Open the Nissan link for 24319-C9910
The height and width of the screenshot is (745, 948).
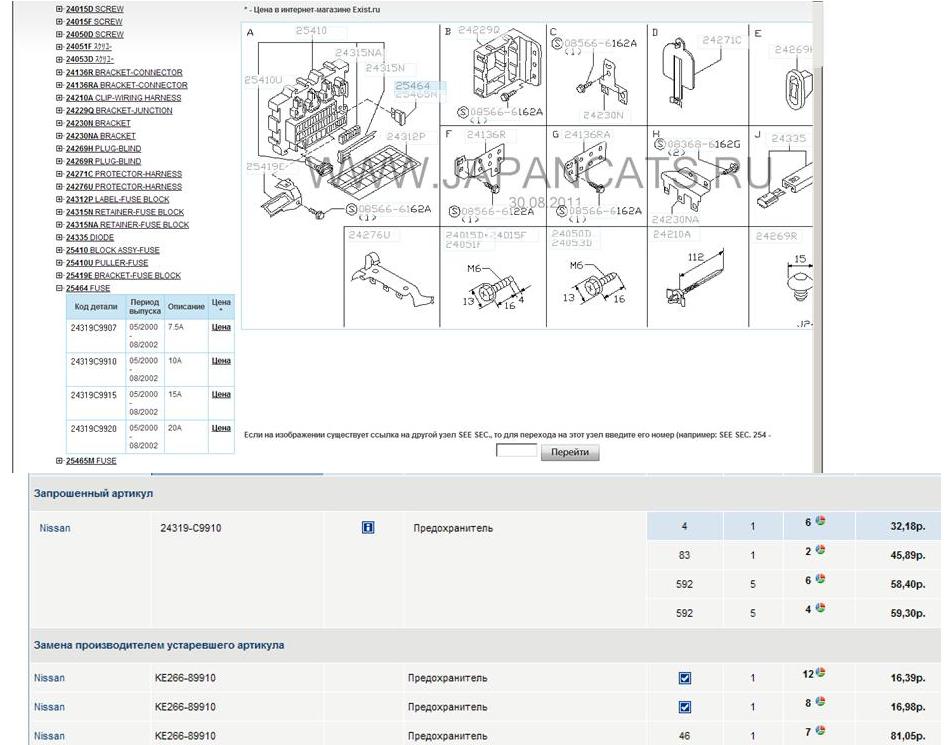55,528
